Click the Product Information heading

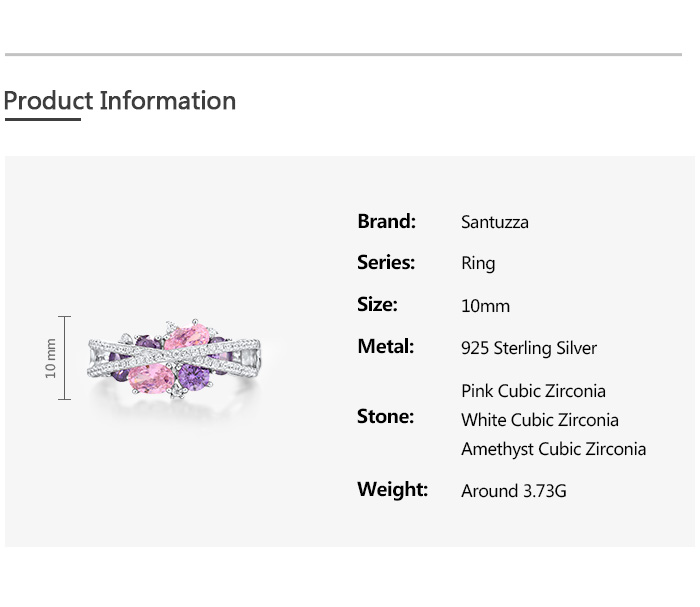pos(120,101)
